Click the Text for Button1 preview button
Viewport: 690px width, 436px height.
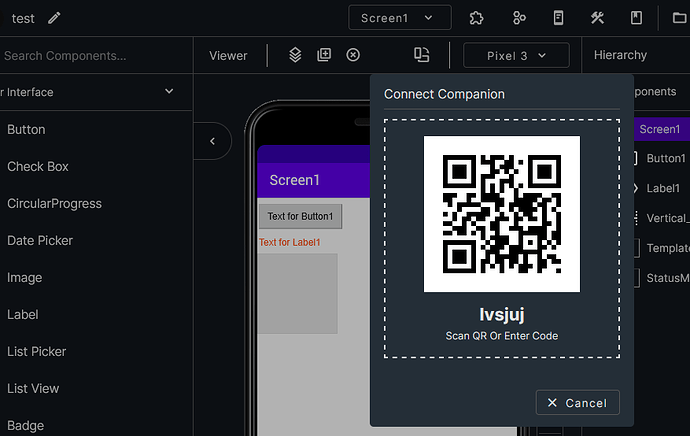pyautogui.click(x=300, y=216)
